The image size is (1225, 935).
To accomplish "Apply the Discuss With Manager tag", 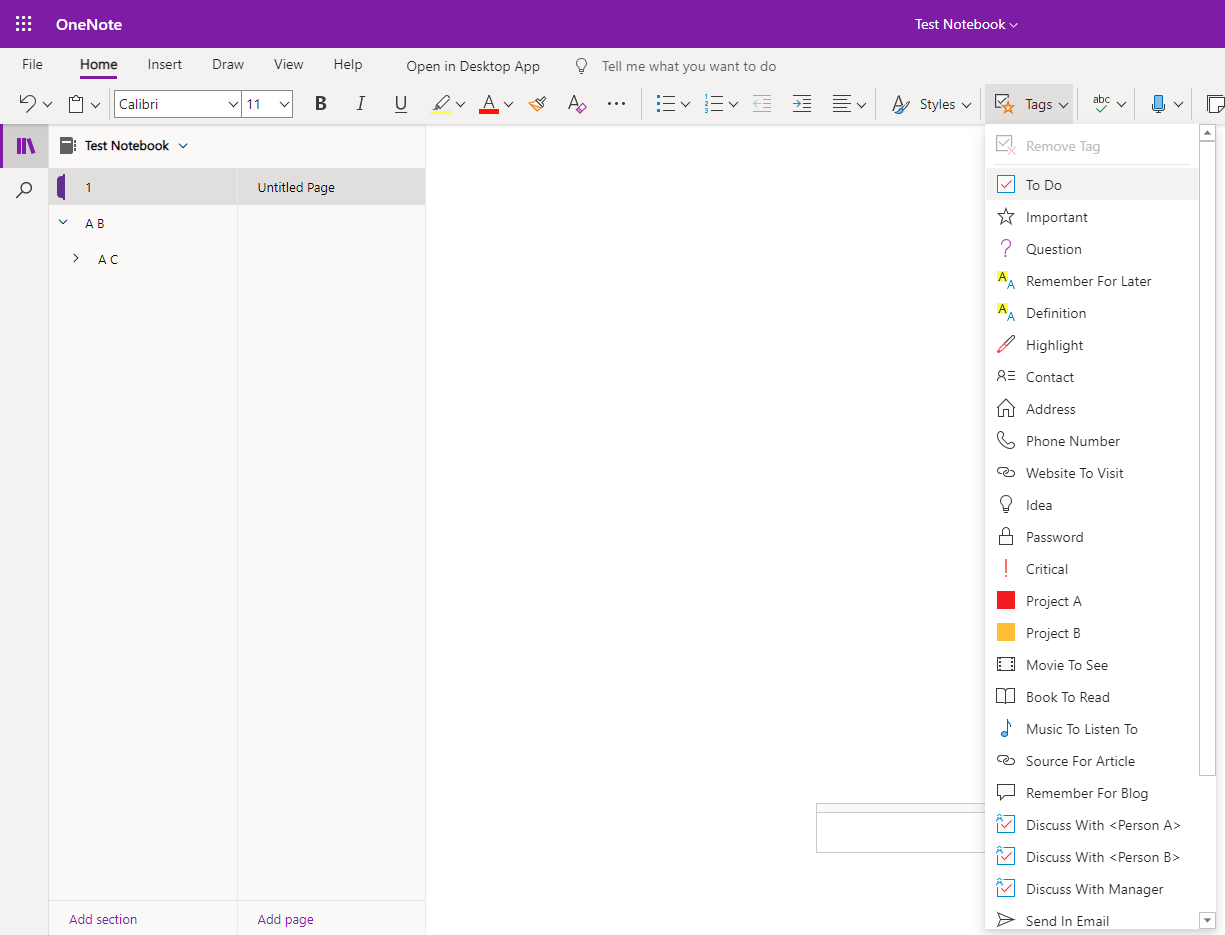I will pos(1092,889).
